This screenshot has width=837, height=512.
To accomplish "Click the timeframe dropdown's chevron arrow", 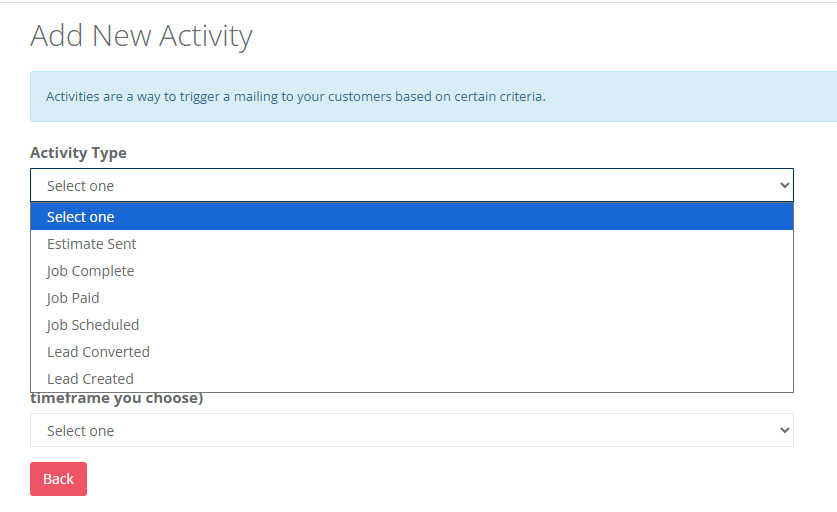I will 784,431.
